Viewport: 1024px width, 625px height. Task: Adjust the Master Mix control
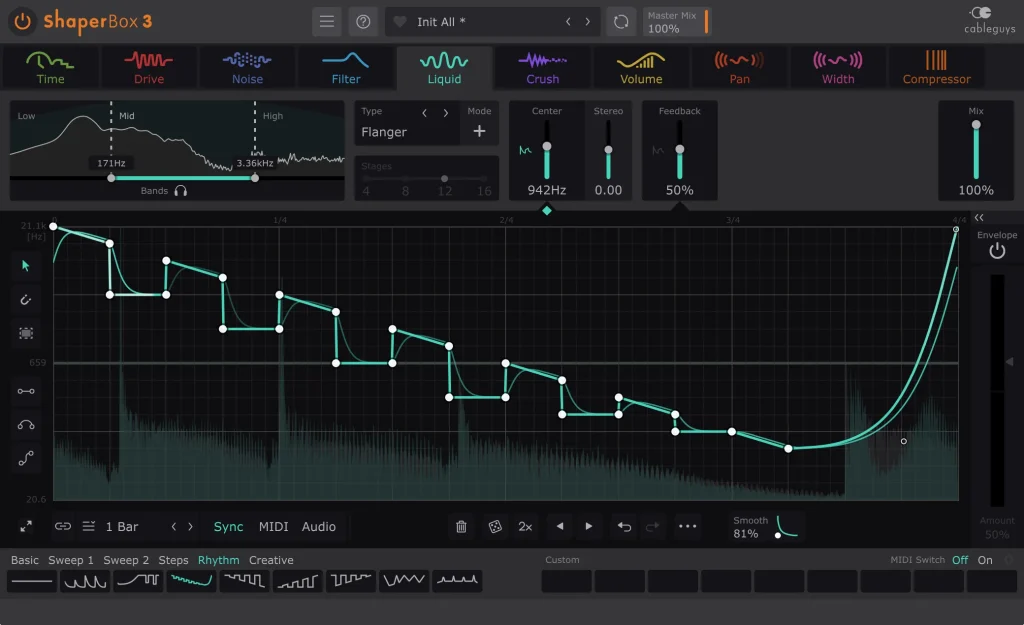tap(676, 22)
